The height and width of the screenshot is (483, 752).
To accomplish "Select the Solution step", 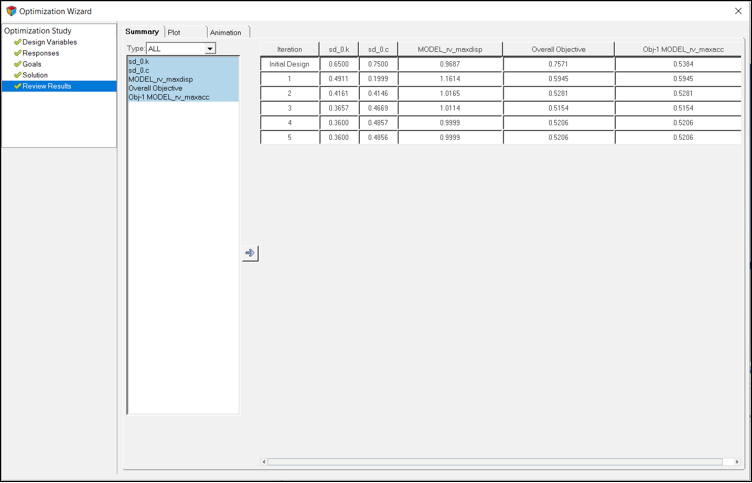I will pyautogui.click(x=35, y=75).
